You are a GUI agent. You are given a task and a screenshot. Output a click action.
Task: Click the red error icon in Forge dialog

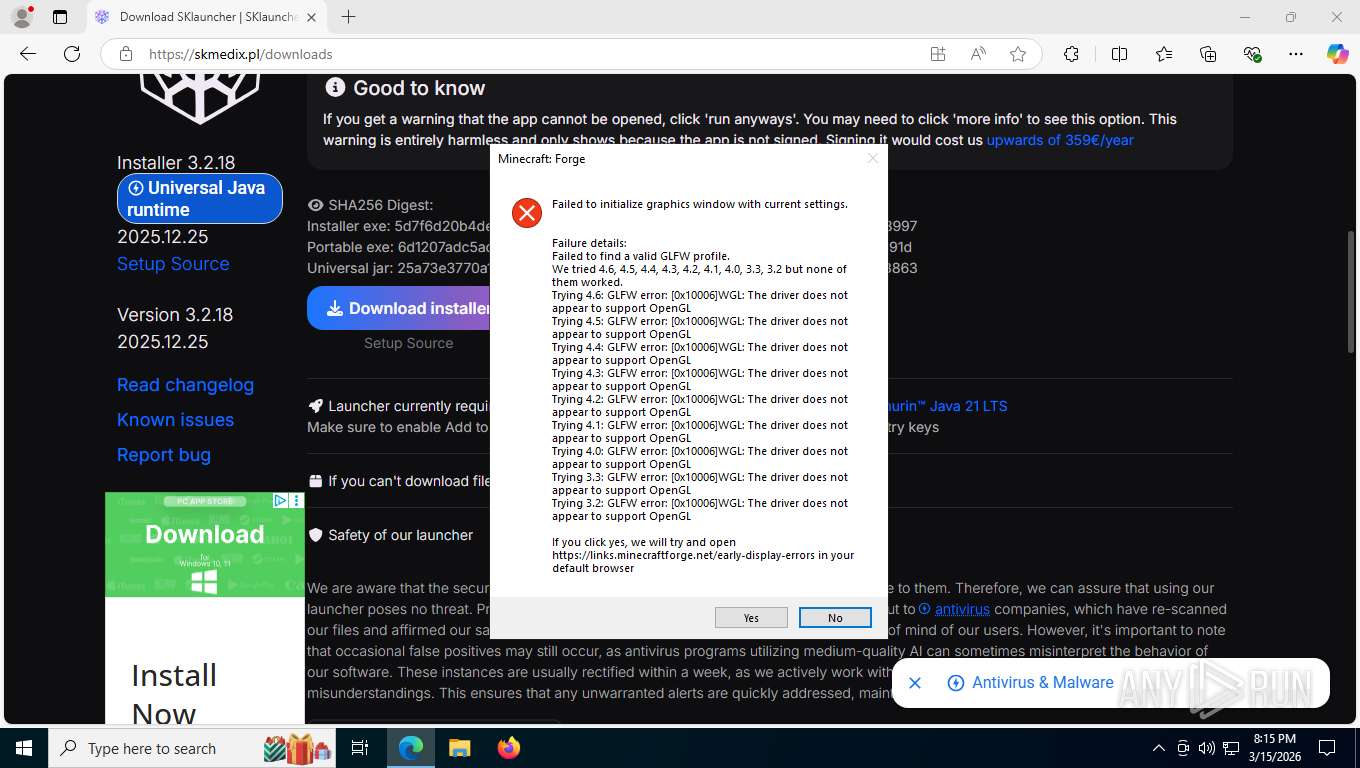527,212
